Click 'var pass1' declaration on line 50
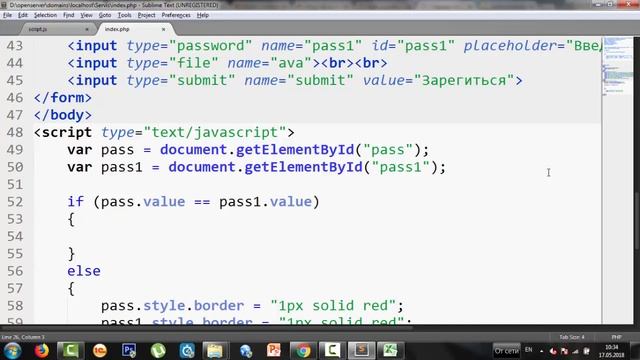The width and height of the screenshot is (640, 360). (105, 167)
